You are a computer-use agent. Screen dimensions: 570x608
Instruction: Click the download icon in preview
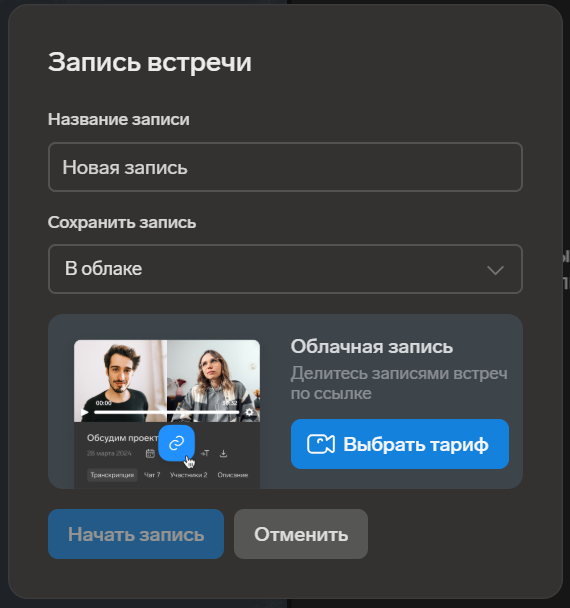pyautogui.click(x=223, y=453)
